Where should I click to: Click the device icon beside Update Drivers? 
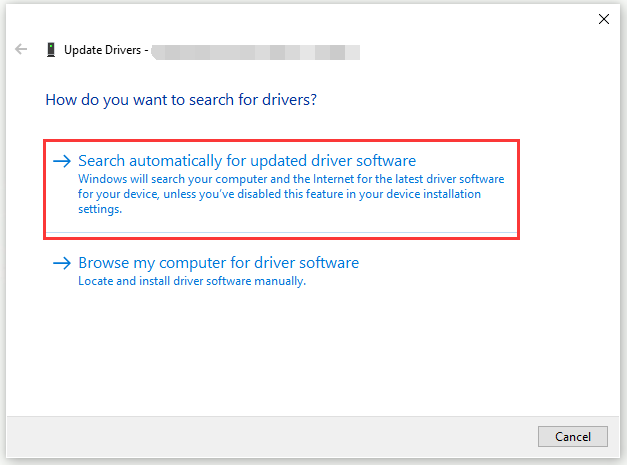pos(50,49)
